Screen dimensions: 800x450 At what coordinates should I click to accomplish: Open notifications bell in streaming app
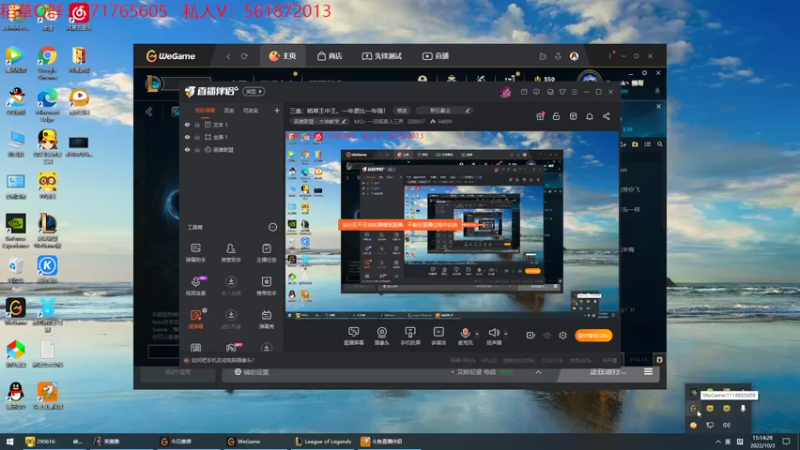click(589, 116)
